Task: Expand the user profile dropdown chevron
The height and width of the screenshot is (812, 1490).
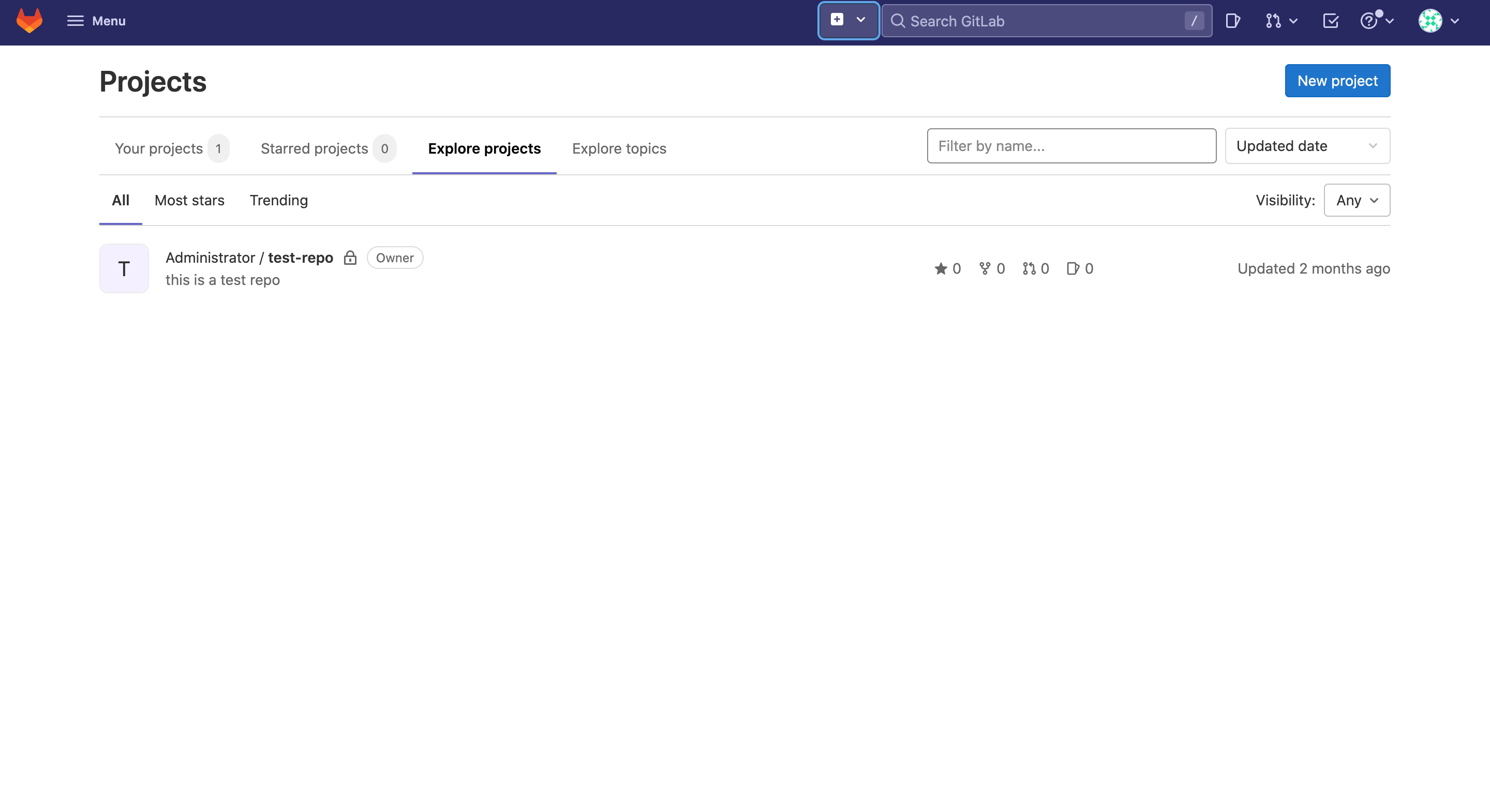Action: point(1455,21)
